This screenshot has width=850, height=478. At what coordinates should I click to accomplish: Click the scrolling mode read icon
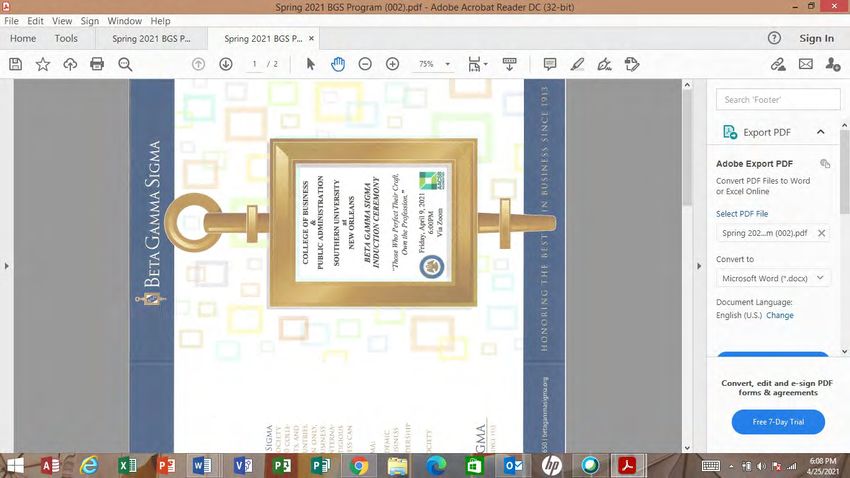510,64
